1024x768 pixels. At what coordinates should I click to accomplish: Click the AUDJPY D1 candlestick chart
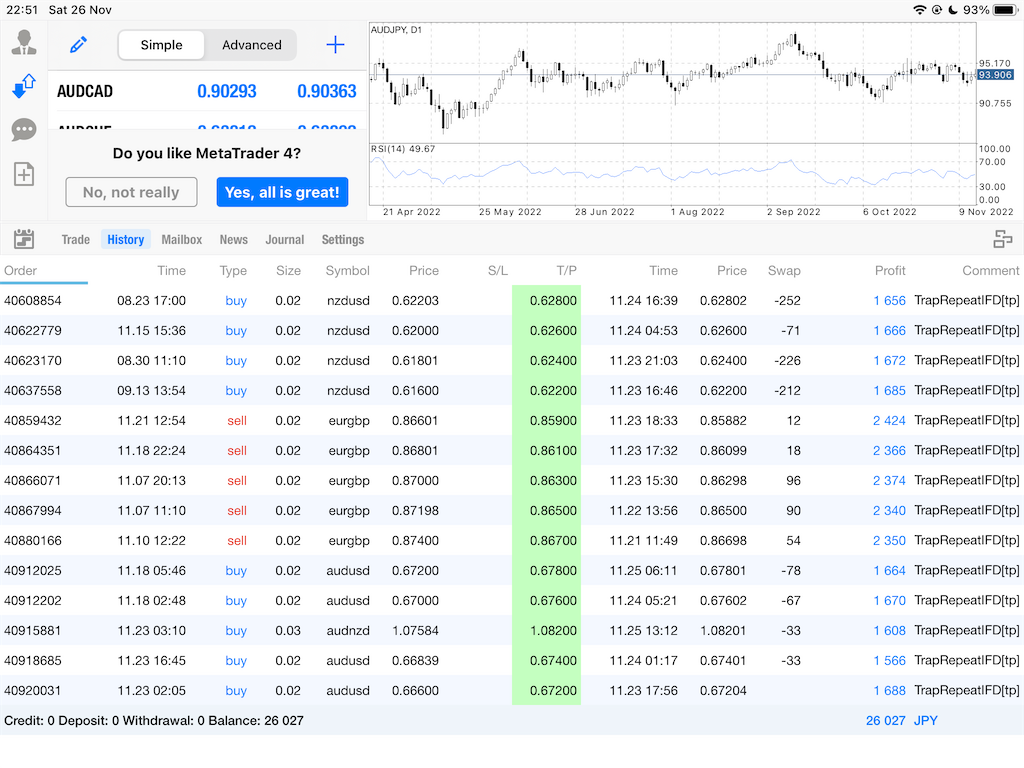coord(673,83)
